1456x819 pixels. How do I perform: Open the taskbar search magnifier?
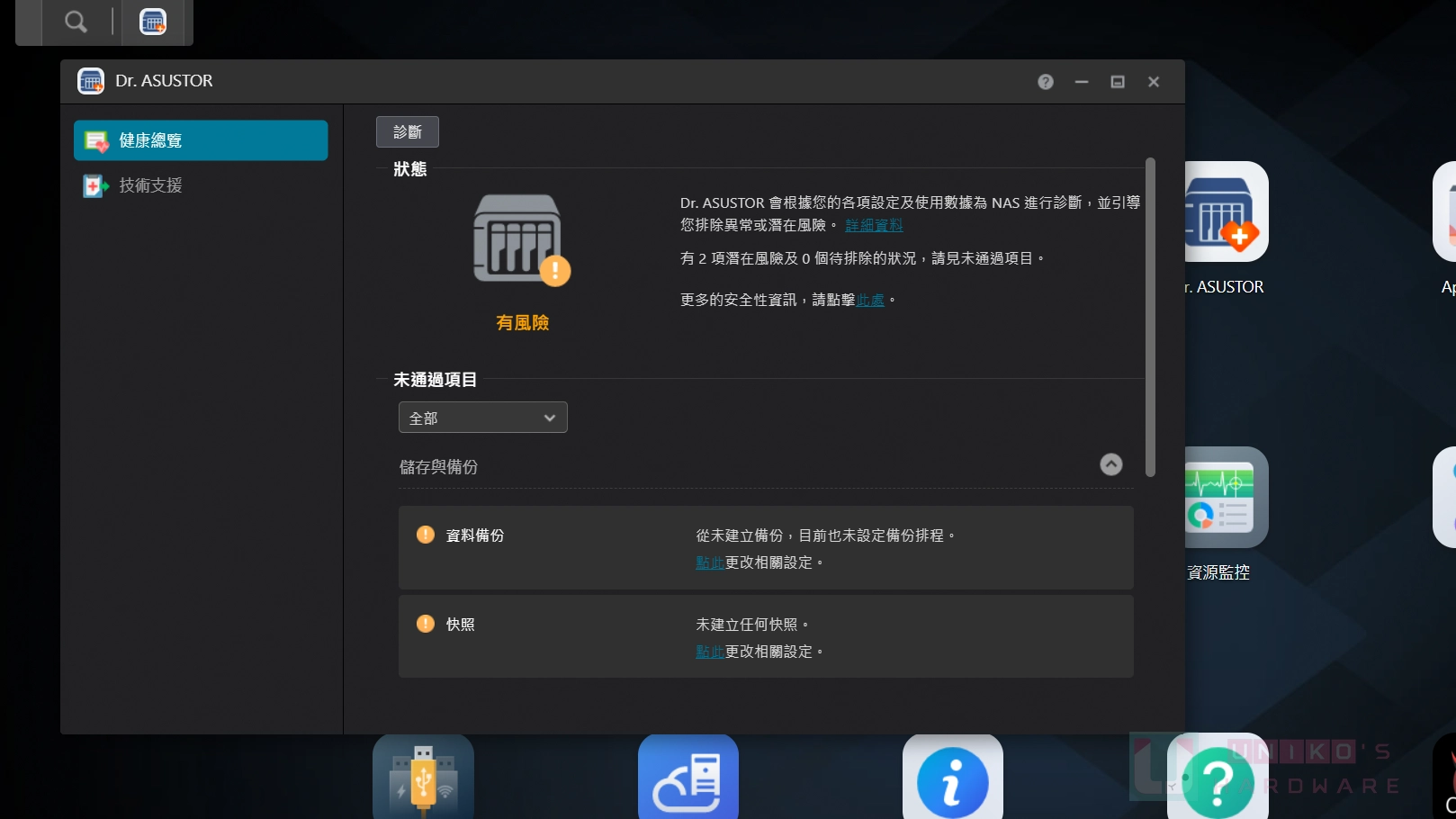76,21
